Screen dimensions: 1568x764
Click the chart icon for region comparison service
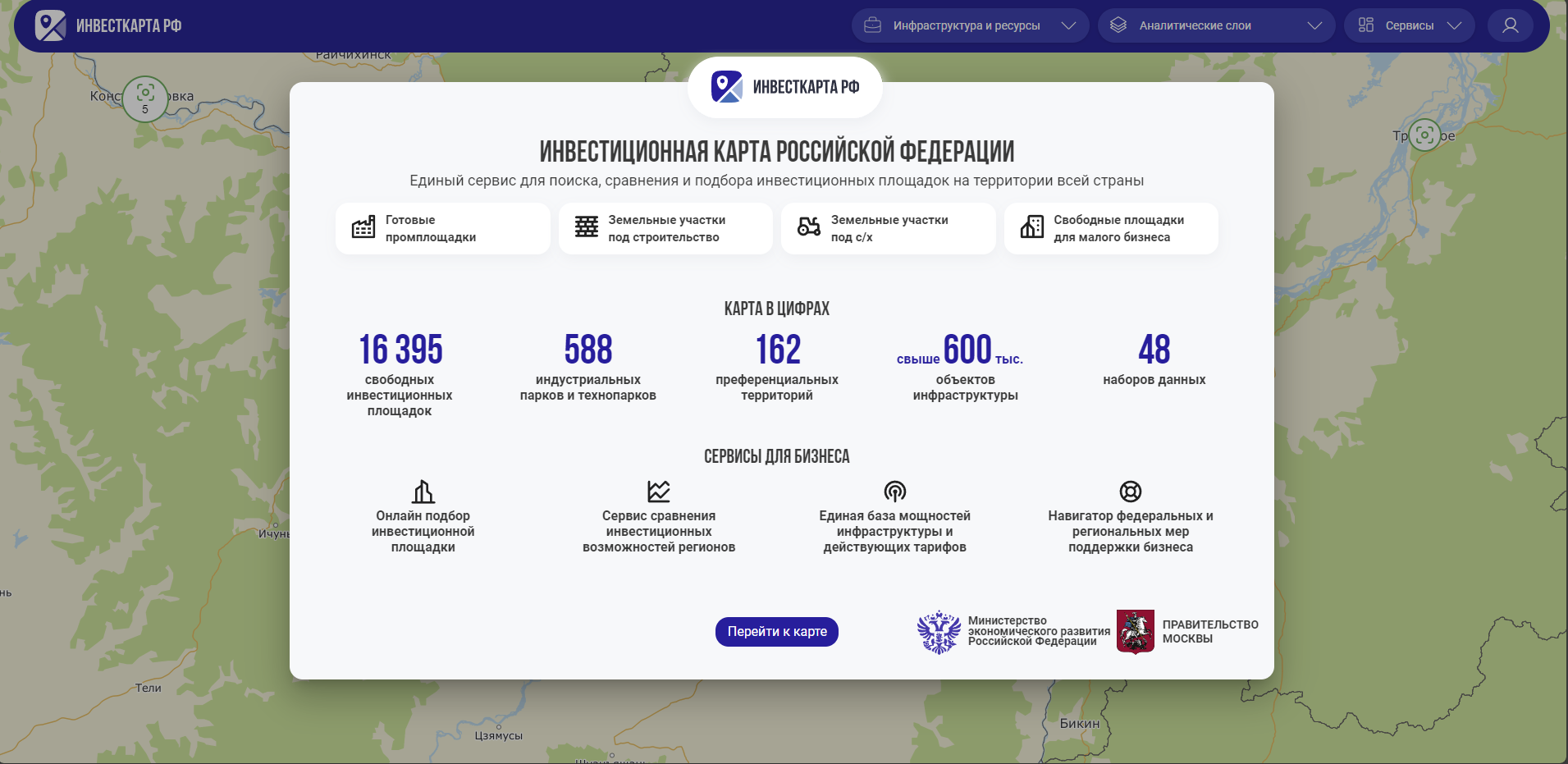pos(659,492)
